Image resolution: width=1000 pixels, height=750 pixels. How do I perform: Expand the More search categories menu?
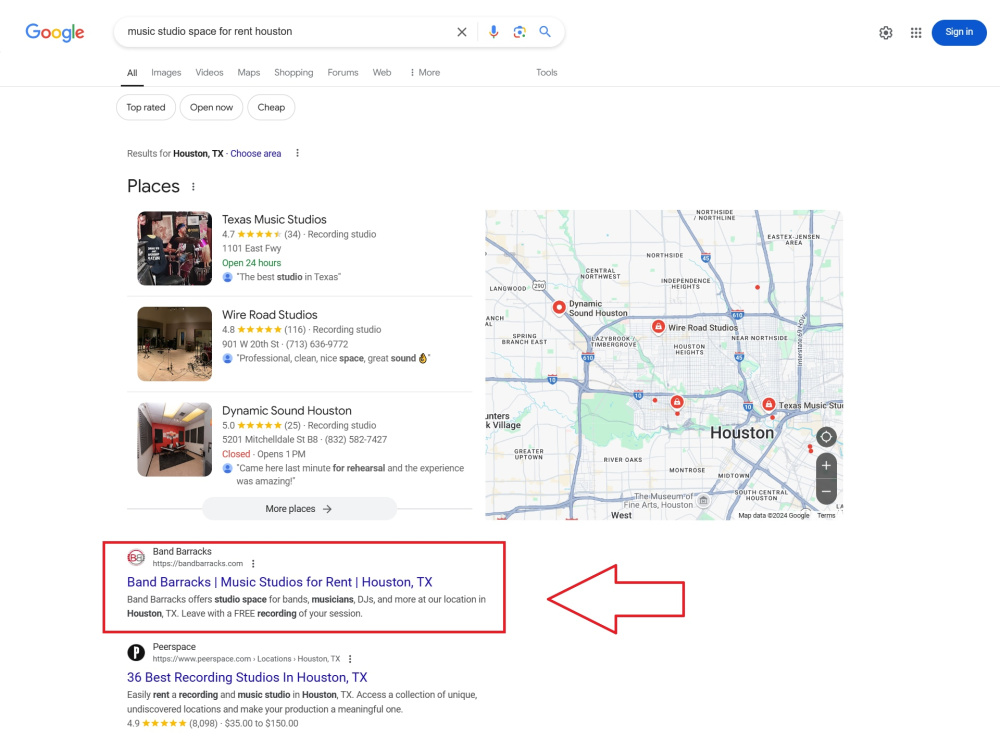click(425, 73)
